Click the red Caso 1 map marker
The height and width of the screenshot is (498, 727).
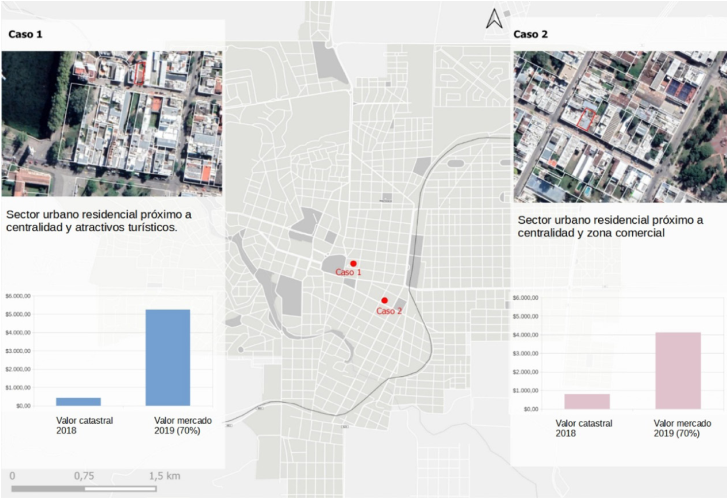click(353, 264)
